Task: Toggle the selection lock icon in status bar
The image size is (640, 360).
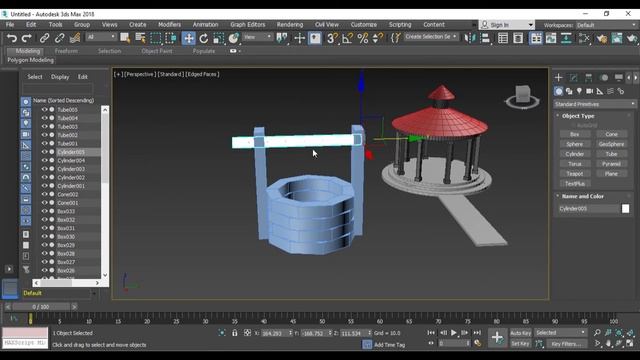Action: tap(235, 333)
